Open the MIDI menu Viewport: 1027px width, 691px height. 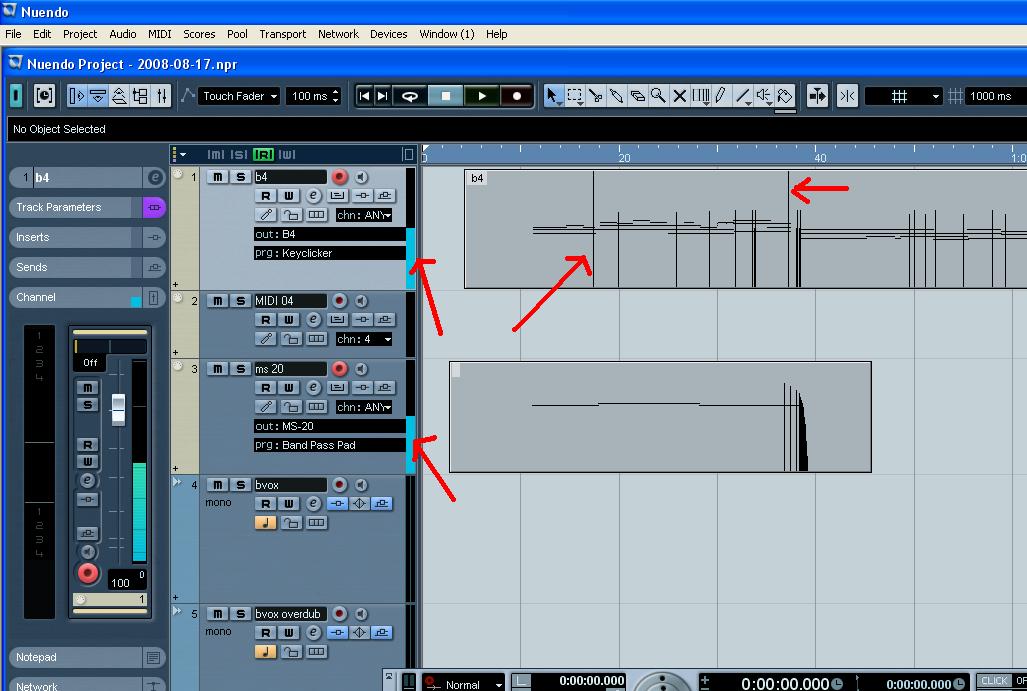pos(159,34)
